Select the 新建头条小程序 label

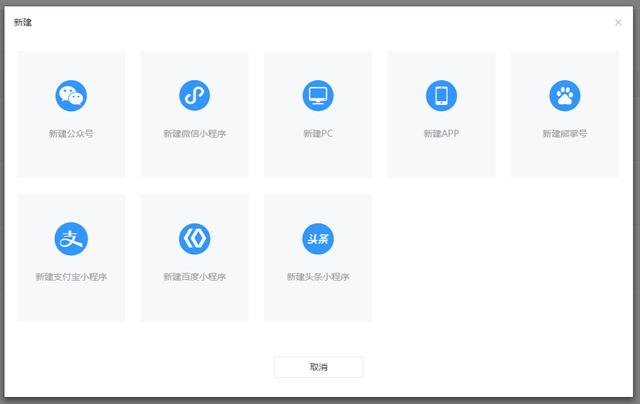(318, 277)
